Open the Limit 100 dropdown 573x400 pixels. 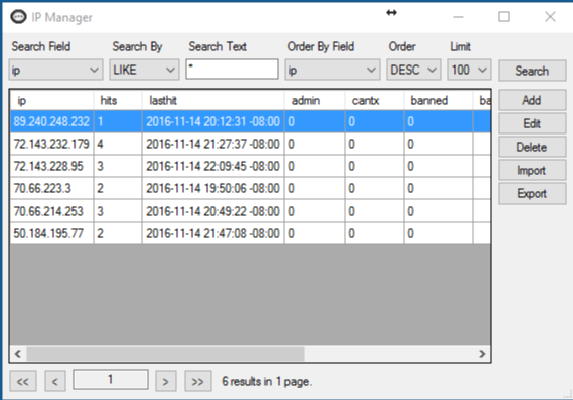[469, 70]
